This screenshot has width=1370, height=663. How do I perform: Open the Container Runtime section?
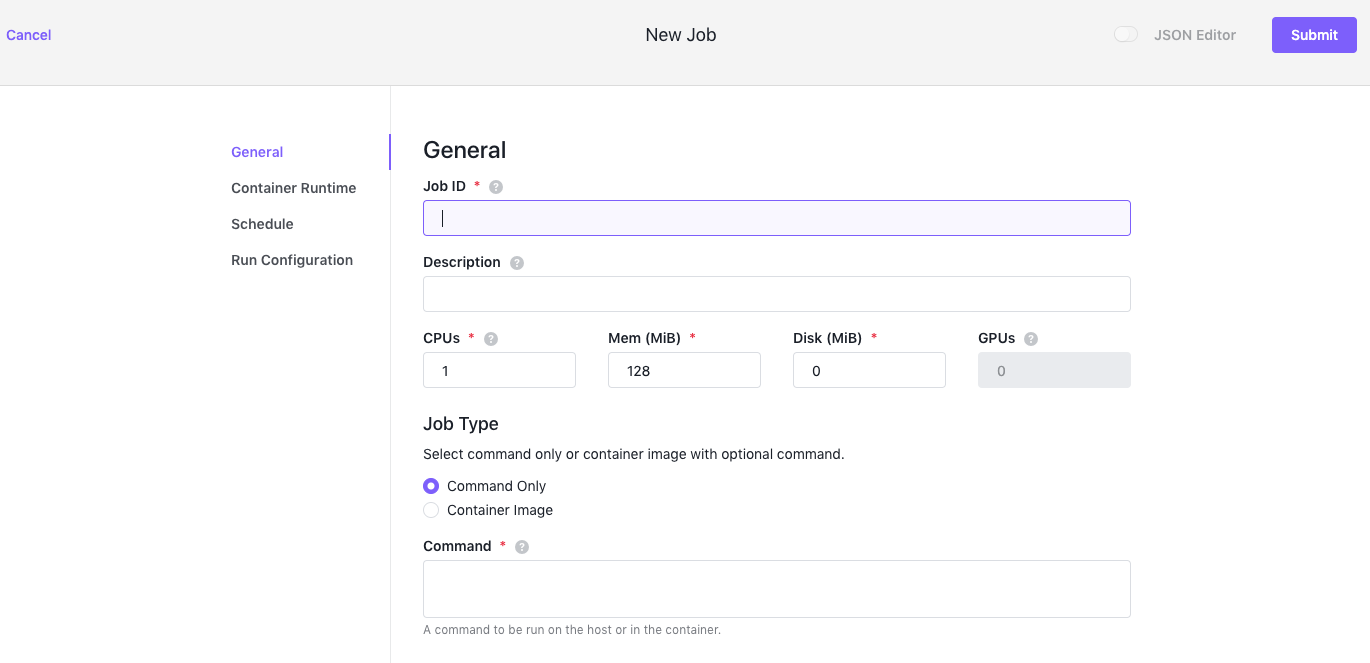tap(293, 188)
